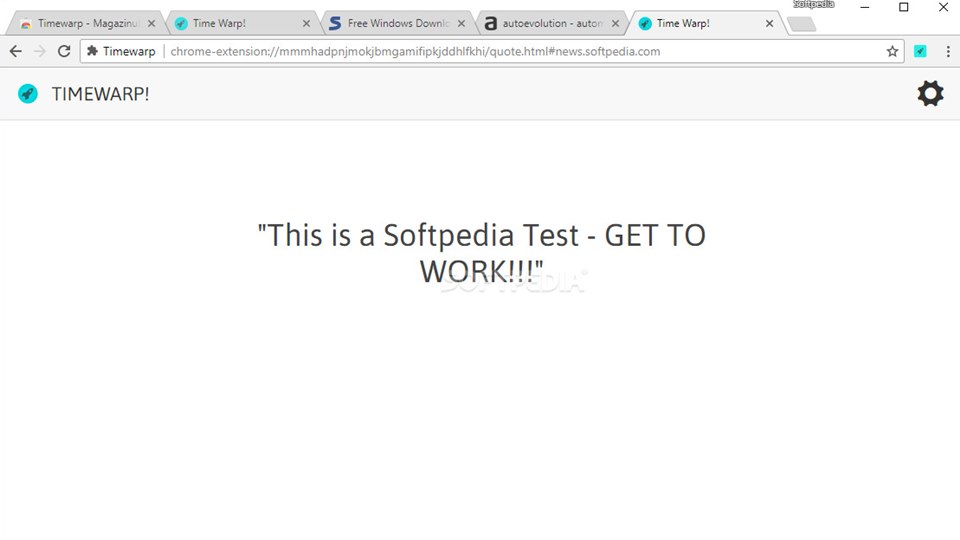Close the active Time Warp! tab
Viewport: 960px width, 540px height.
(x=770, y=23)
